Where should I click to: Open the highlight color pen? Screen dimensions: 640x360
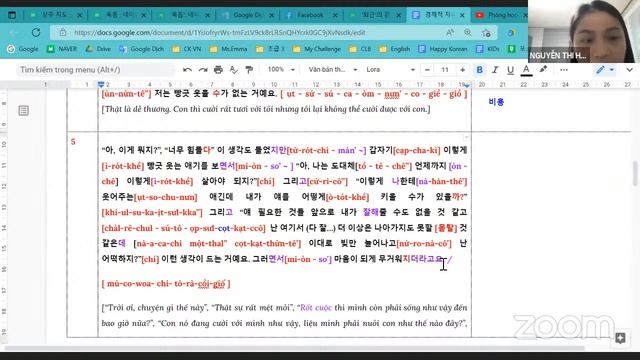pyautogui.click(x=543, y=69)
